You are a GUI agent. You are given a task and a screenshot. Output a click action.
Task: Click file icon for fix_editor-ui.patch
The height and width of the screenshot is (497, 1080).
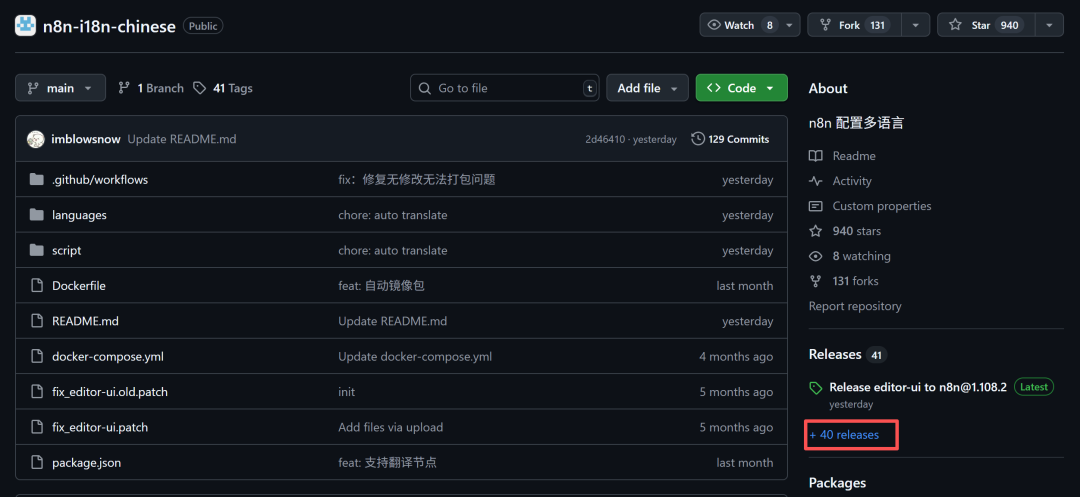[37, 427]
